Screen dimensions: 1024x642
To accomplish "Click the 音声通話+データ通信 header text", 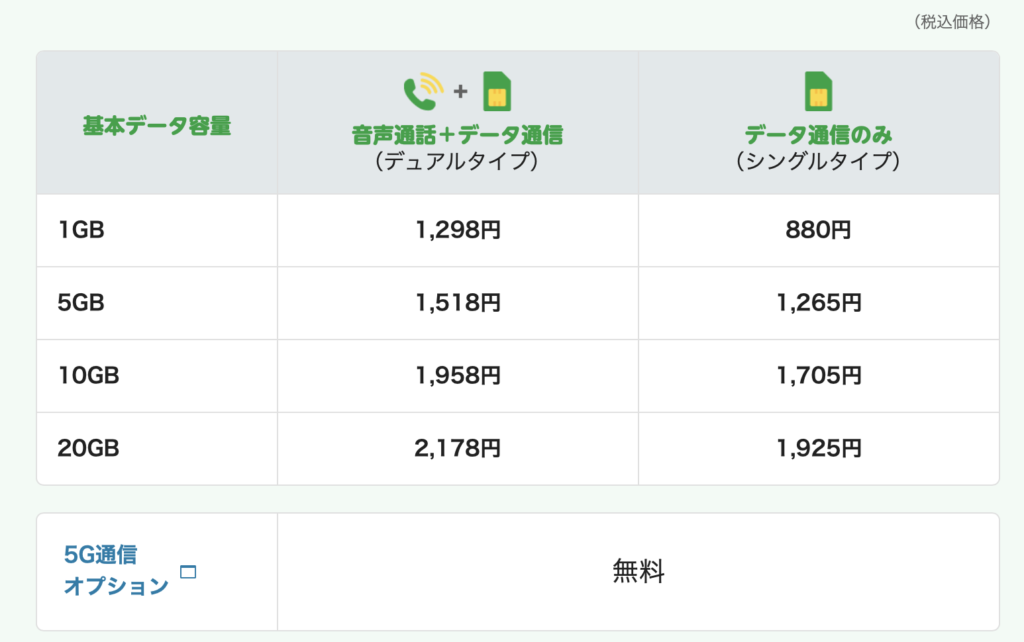I will [x=457, y=135].
